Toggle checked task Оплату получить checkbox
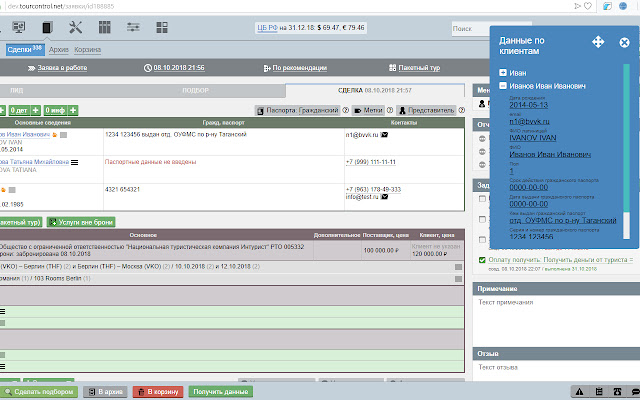Viewport: 640px width, 400px height. click(482, 260)
